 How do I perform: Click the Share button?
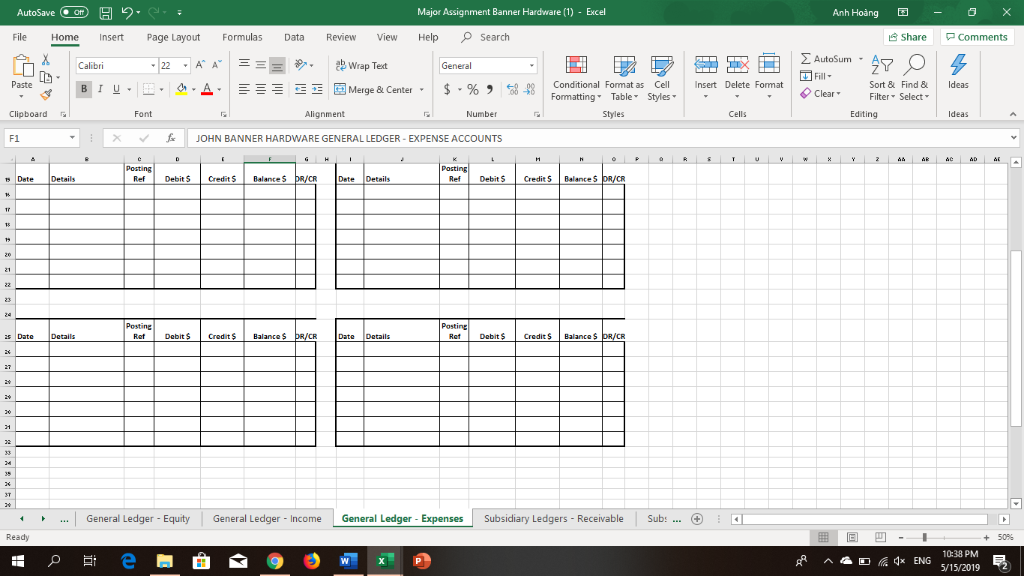click(906, 36)
